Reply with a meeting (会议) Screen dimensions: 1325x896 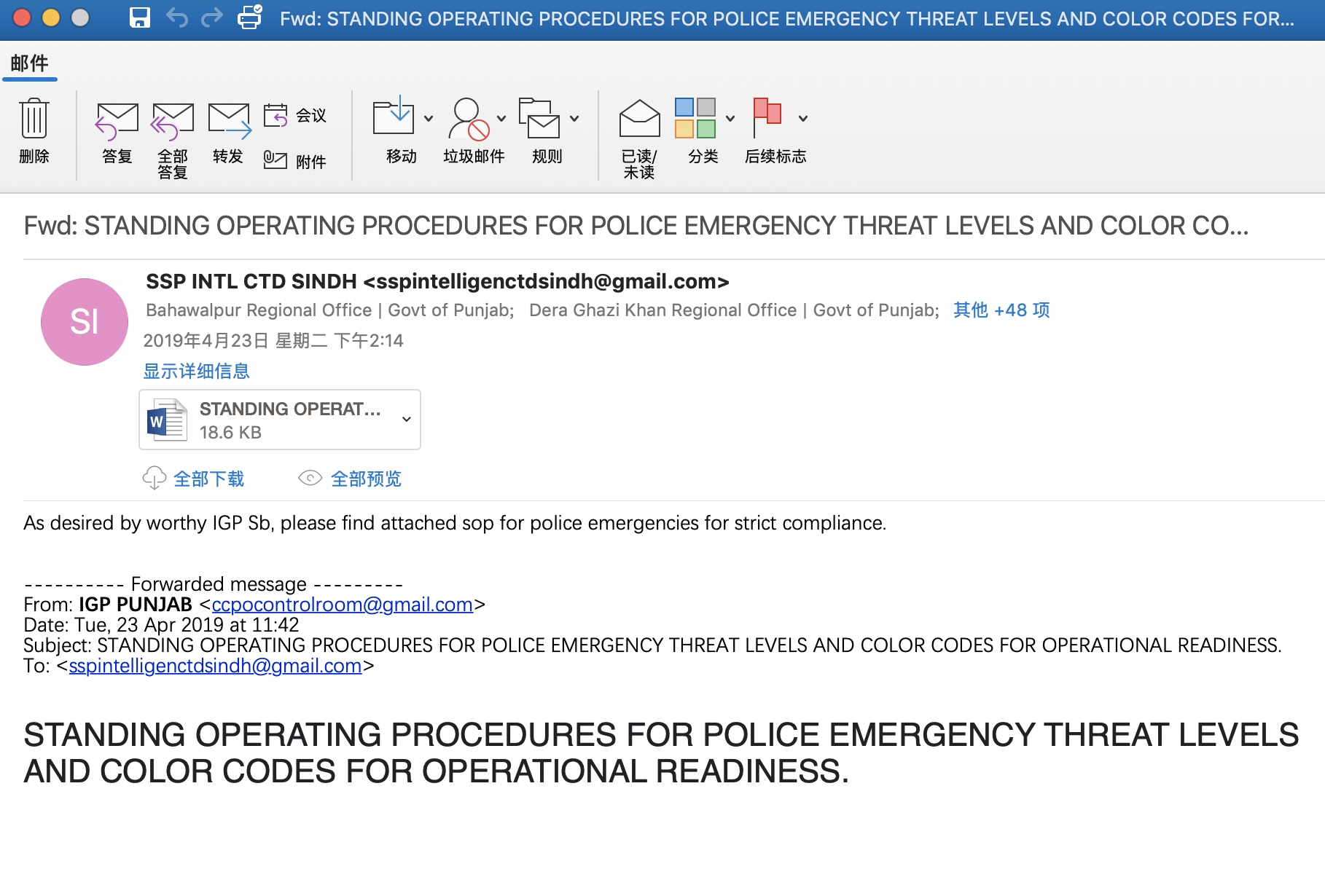pos(295,115)
